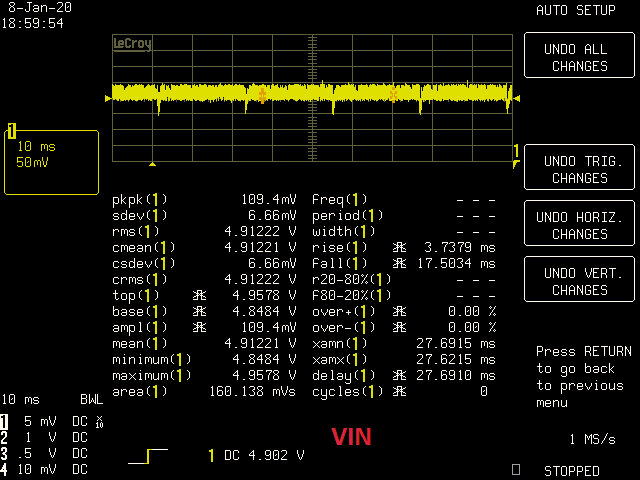Click the warning icon beside cycles(1)

(x=399, y=391)
